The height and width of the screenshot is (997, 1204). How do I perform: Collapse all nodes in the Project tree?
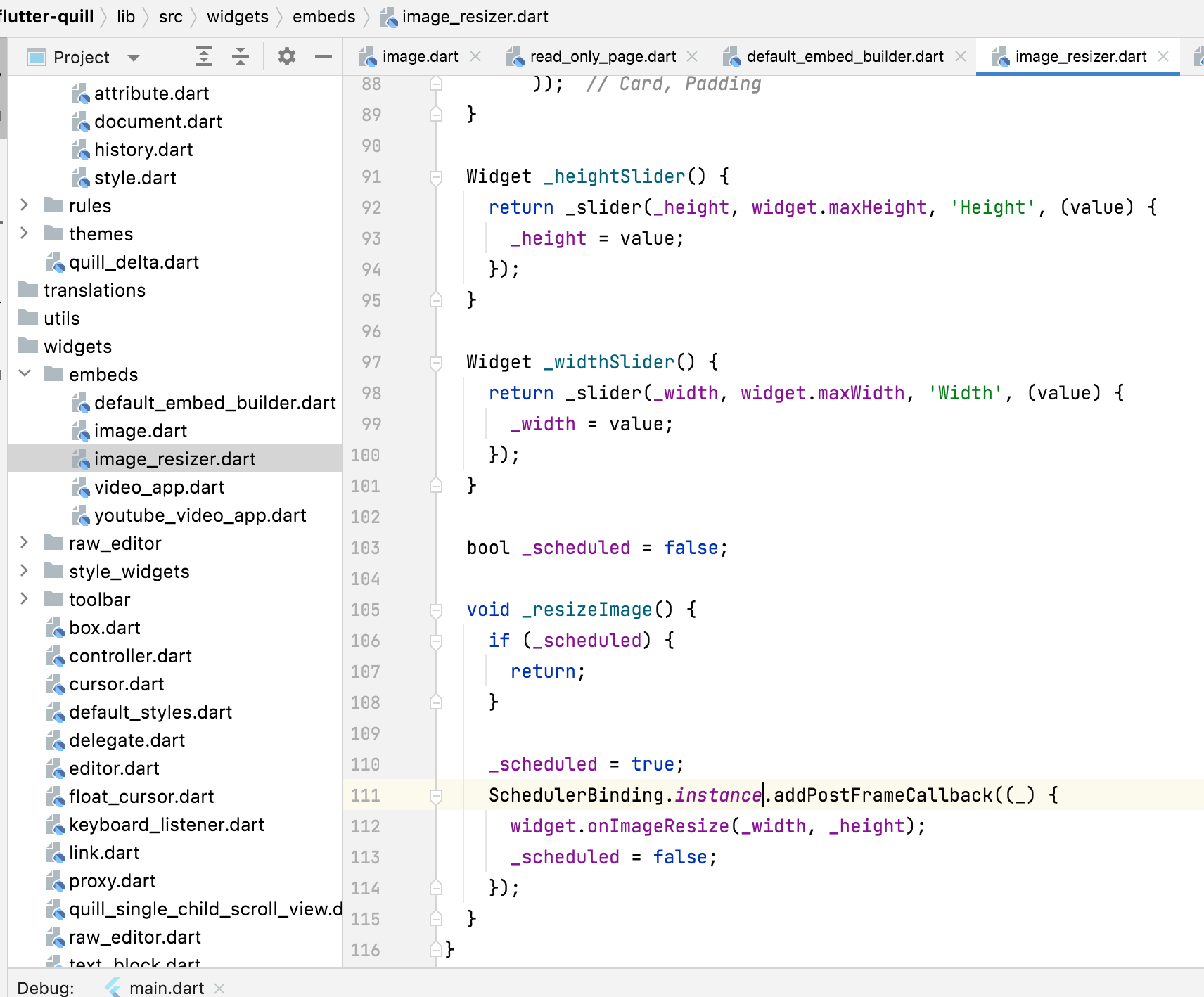click(x=240, y=56)
